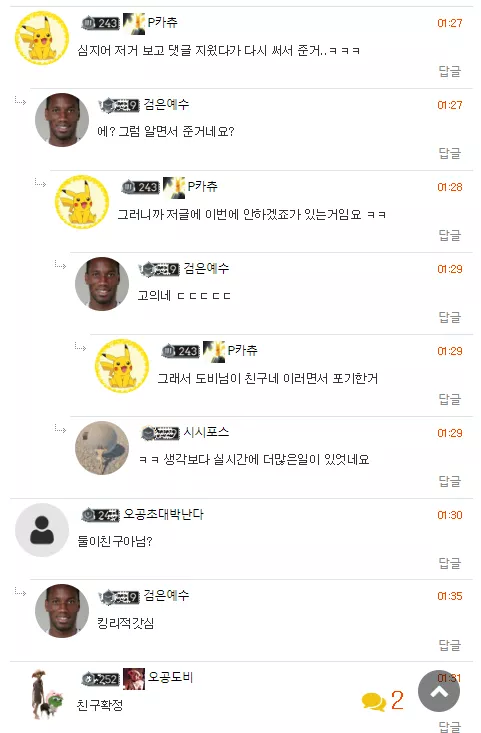The height and width of the screenshot is (733, 481).
Task: Click the trophy icon beside first P카츄 name
Action: tap(134, 23)
